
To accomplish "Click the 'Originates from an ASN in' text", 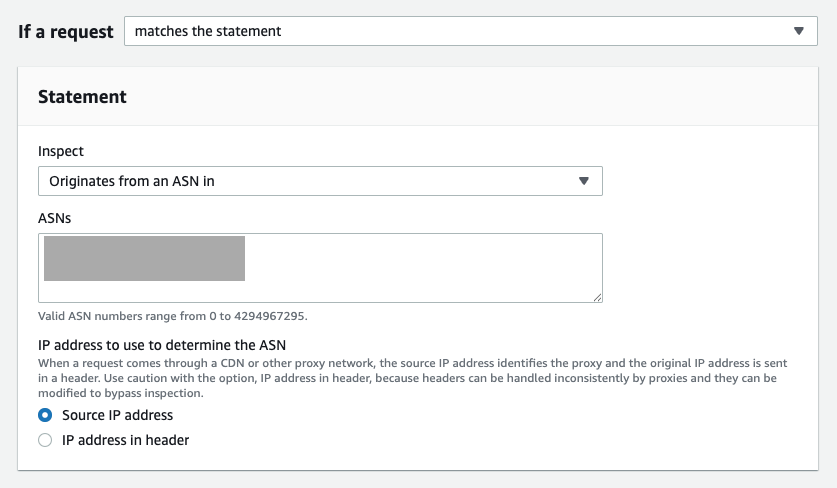I will pyautogui.click(x=132, y=181).
